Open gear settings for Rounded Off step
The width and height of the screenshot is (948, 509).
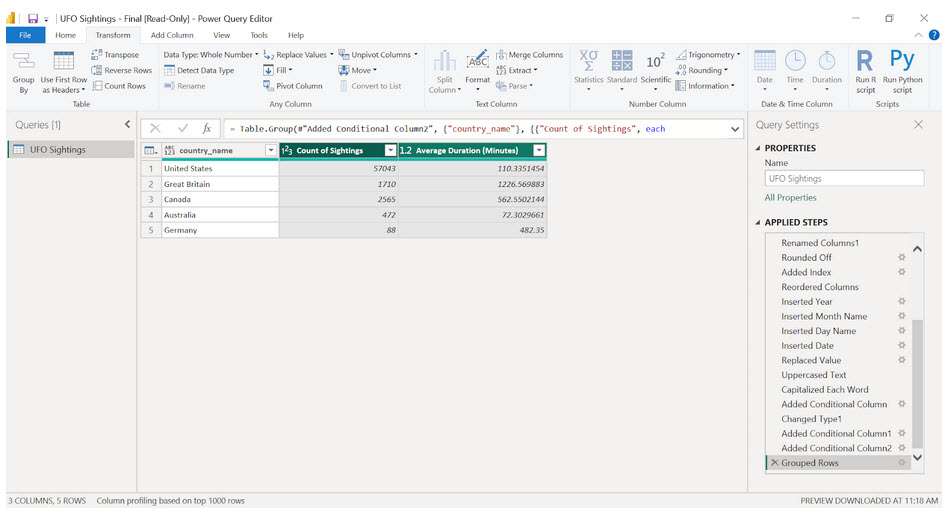click(x=901, y=258)
